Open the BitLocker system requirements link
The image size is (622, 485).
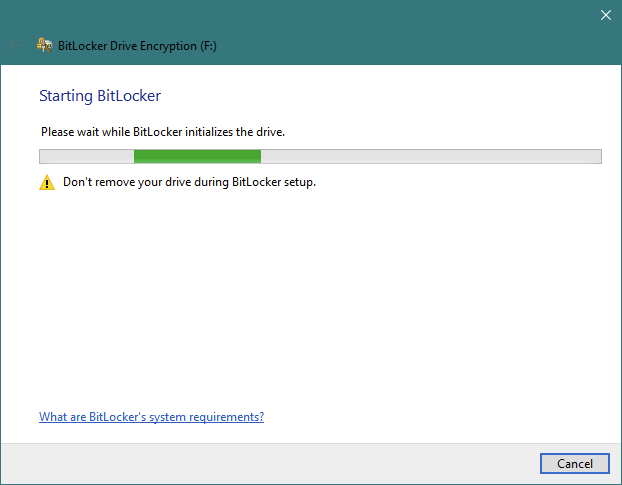point(152,417)
